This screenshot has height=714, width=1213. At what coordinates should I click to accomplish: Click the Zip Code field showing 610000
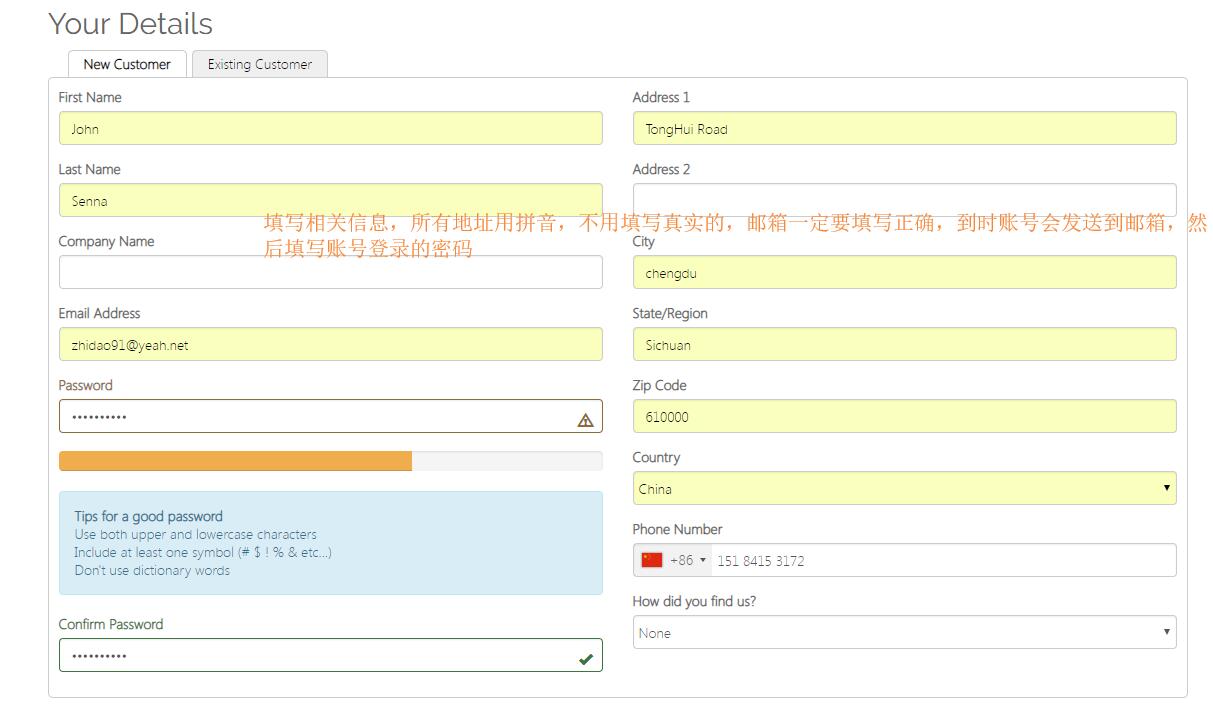click(904, 416)
